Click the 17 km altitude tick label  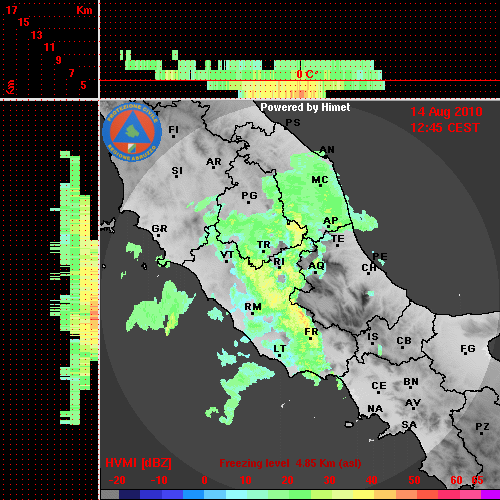[12, 10]
